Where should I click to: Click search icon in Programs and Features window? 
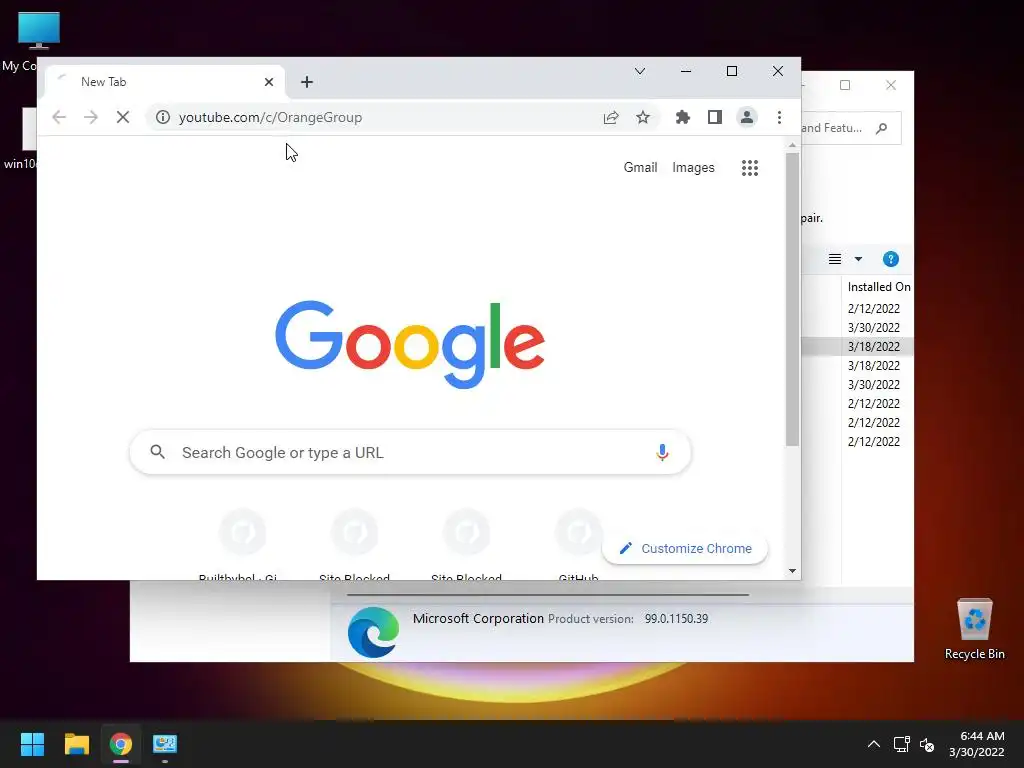point(882,128)
